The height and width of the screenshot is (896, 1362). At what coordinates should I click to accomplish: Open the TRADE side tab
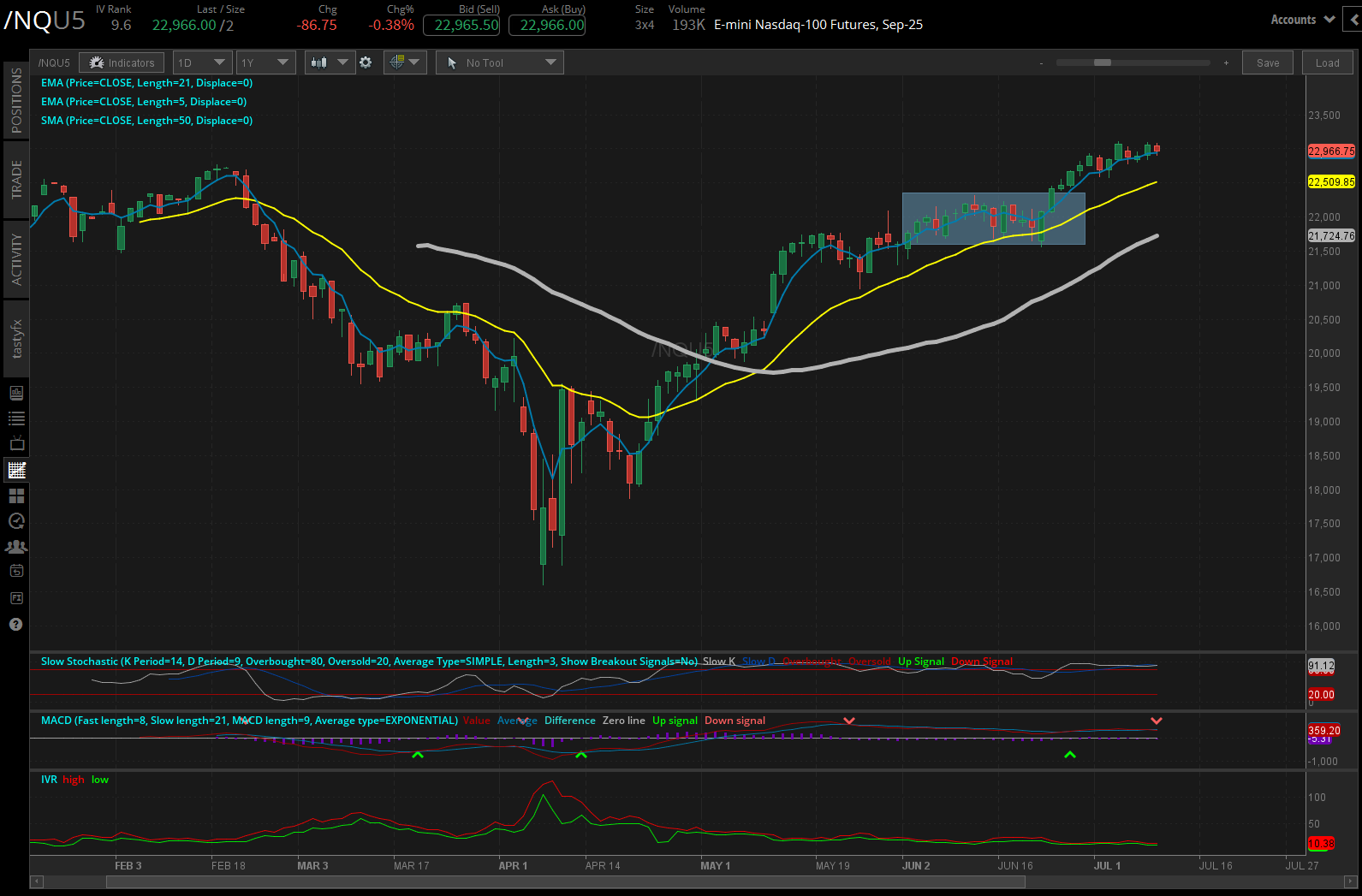pos(16,180)
